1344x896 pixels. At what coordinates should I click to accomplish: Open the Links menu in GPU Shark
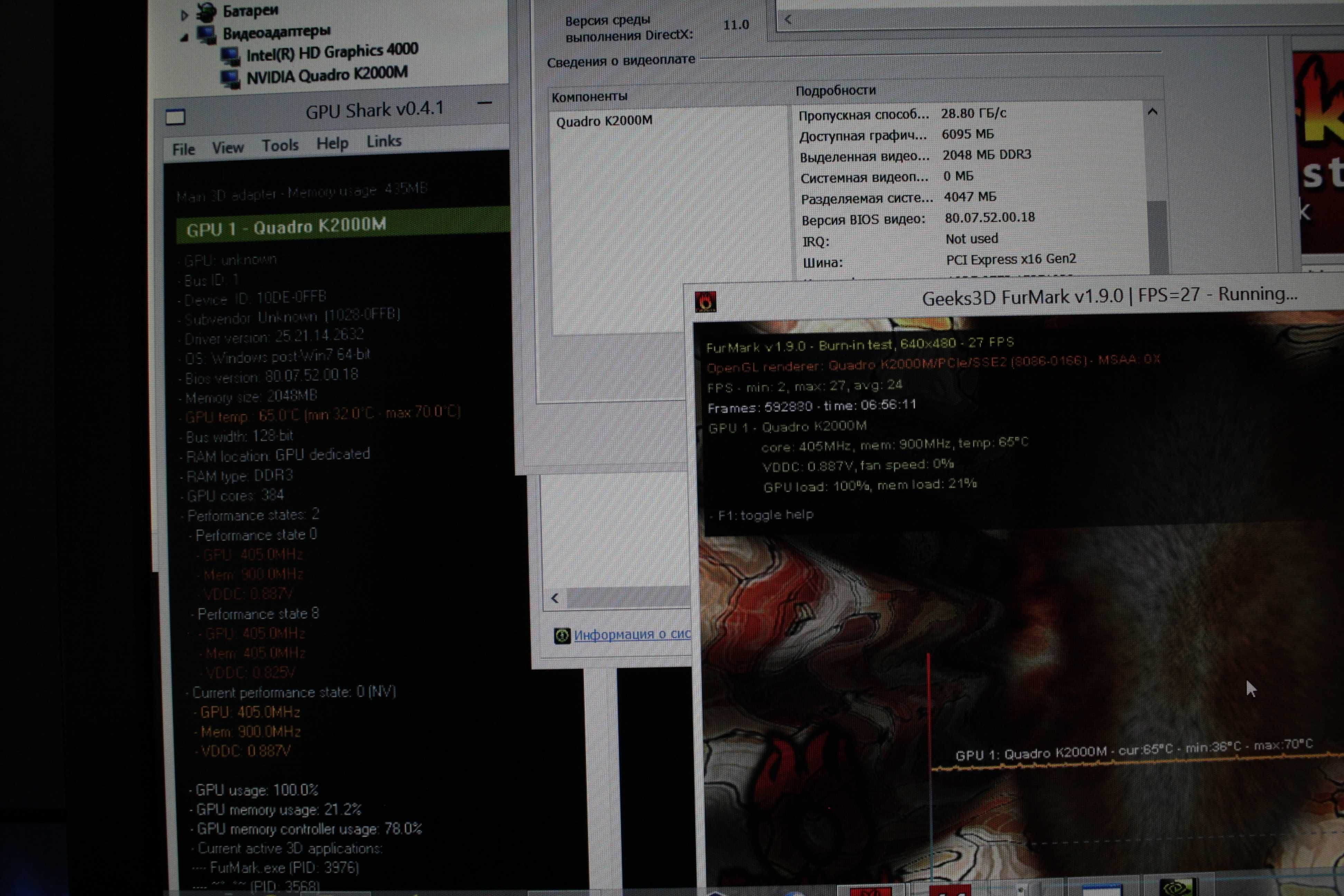click(384, 141)
